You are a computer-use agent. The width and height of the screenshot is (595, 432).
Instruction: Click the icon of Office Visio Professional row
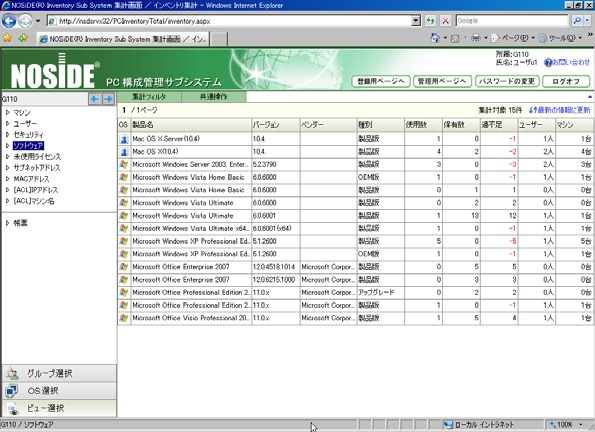(x=124, y=318)
